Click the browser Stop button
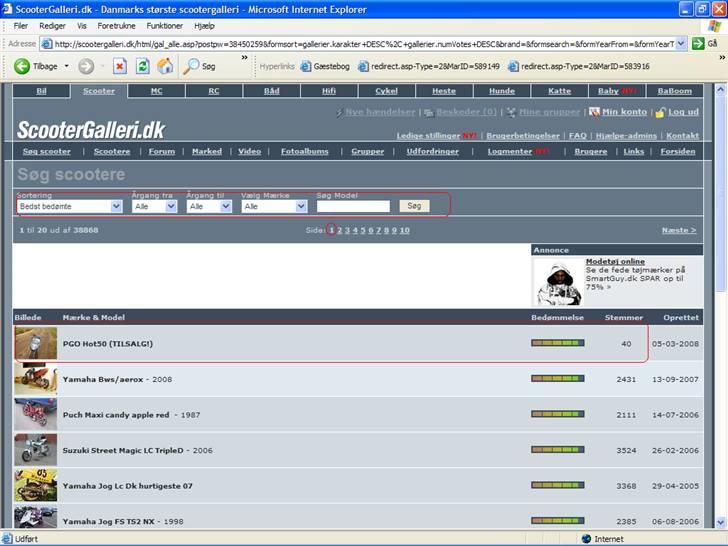This screenshot has height=546, width=728. tap(120, 67)
